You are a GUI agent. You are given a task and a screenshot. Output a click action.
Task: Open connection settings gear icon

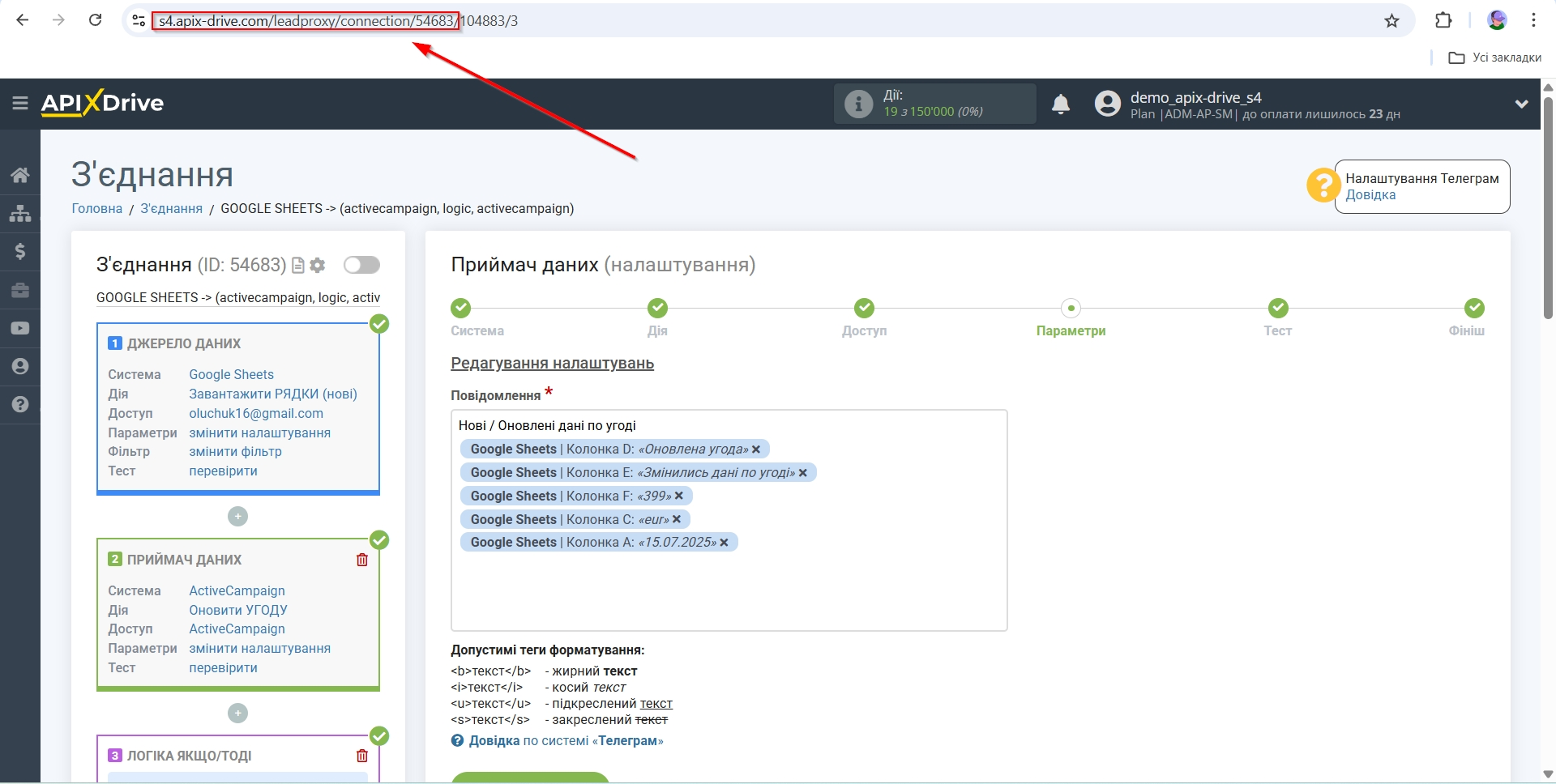[x=318, y=265]
